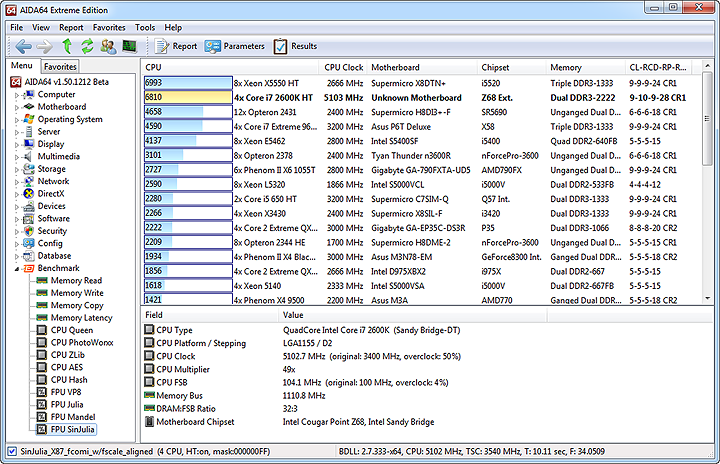Click the results list scrollbar thumb

click(x=708, y=119)
